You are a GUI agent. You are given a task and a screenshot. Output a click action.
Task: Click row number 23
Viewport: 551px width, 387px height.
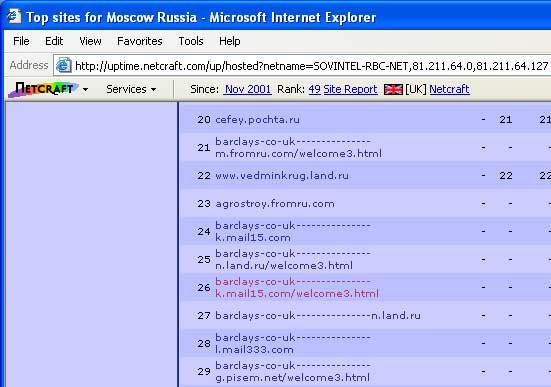click(x=204, y=204)
